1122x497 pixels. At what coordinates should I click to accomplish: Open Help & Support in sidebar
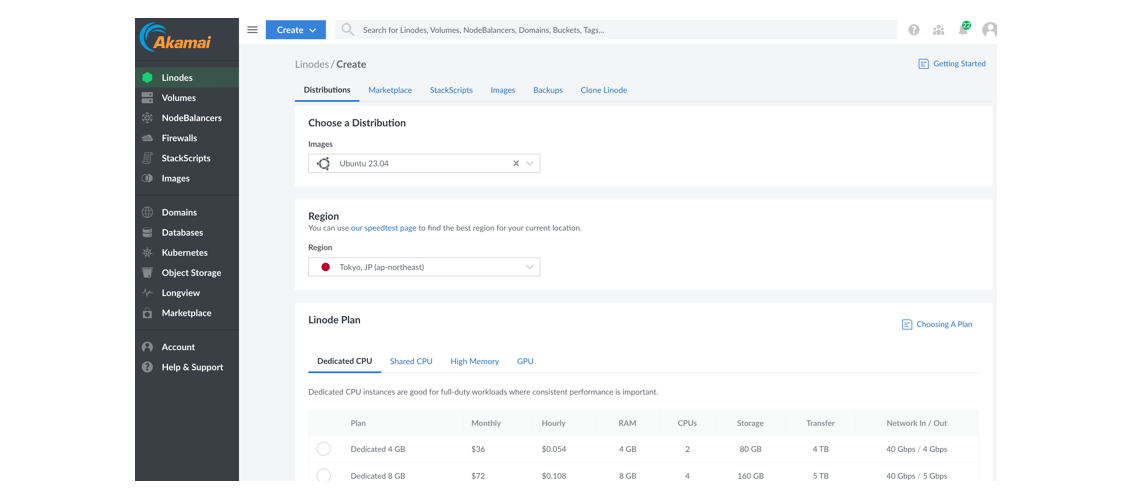coord(187,367)
